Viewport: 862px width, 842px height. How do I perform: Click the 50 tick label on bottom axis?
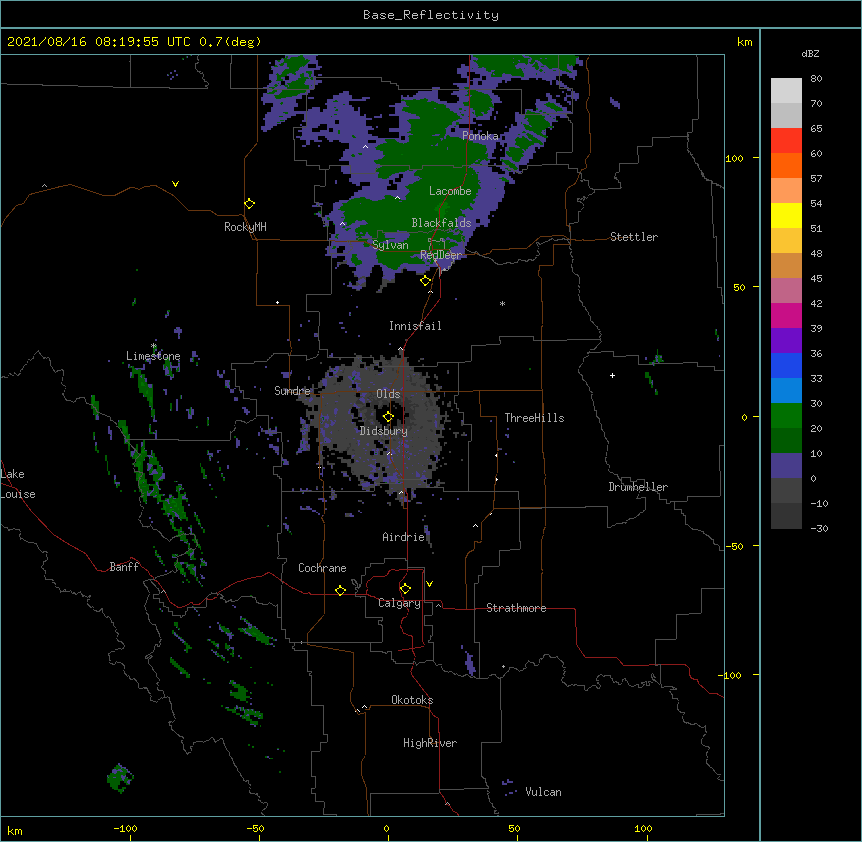pos(514,828)
